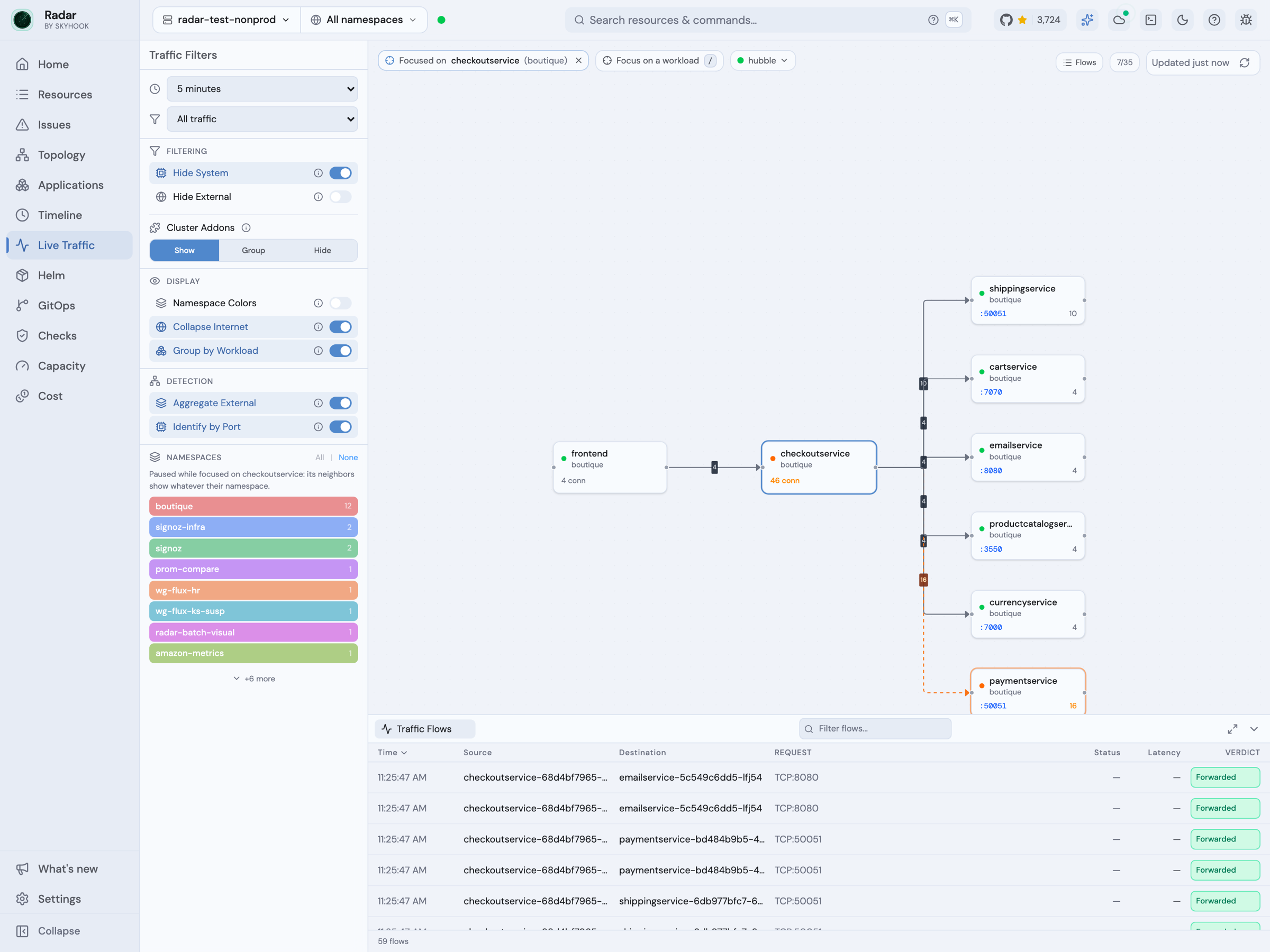Open the All namespaces selector
The width and height of the screenshot is (1270, 952).
tap(364, 20)
